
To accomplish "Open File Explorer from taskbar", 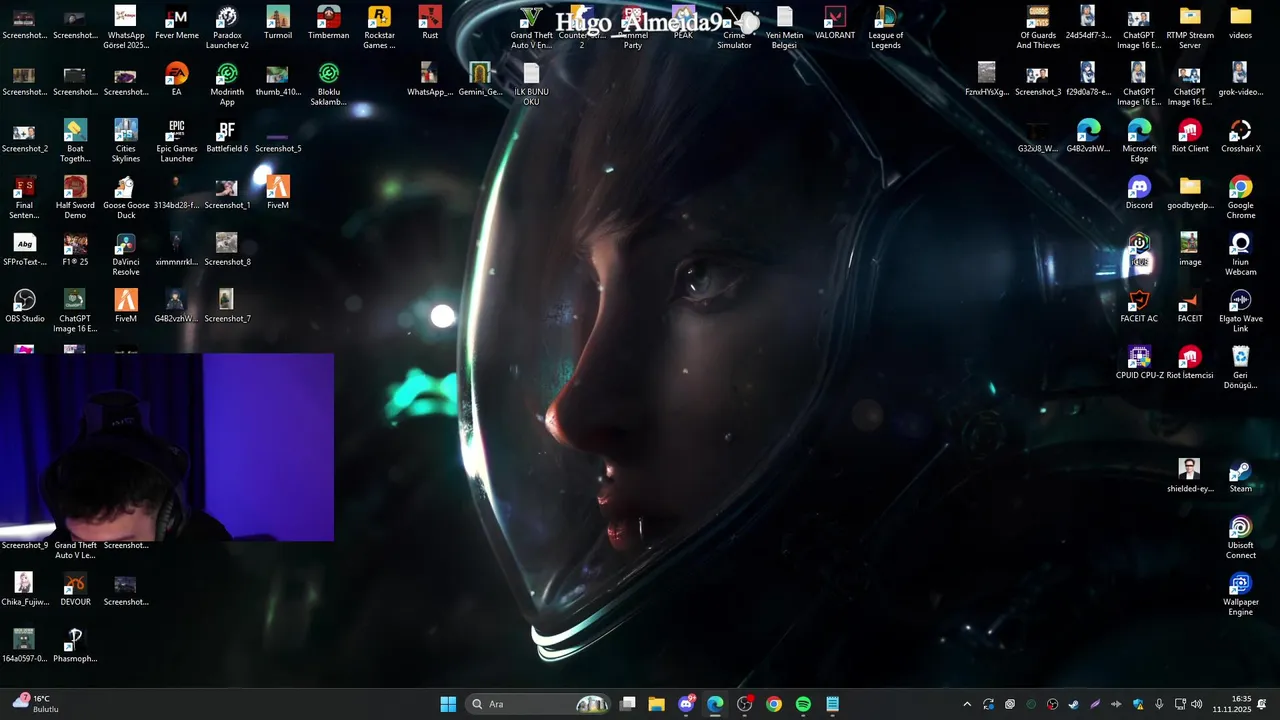I will pyautogui.click(x=656, y=704).
